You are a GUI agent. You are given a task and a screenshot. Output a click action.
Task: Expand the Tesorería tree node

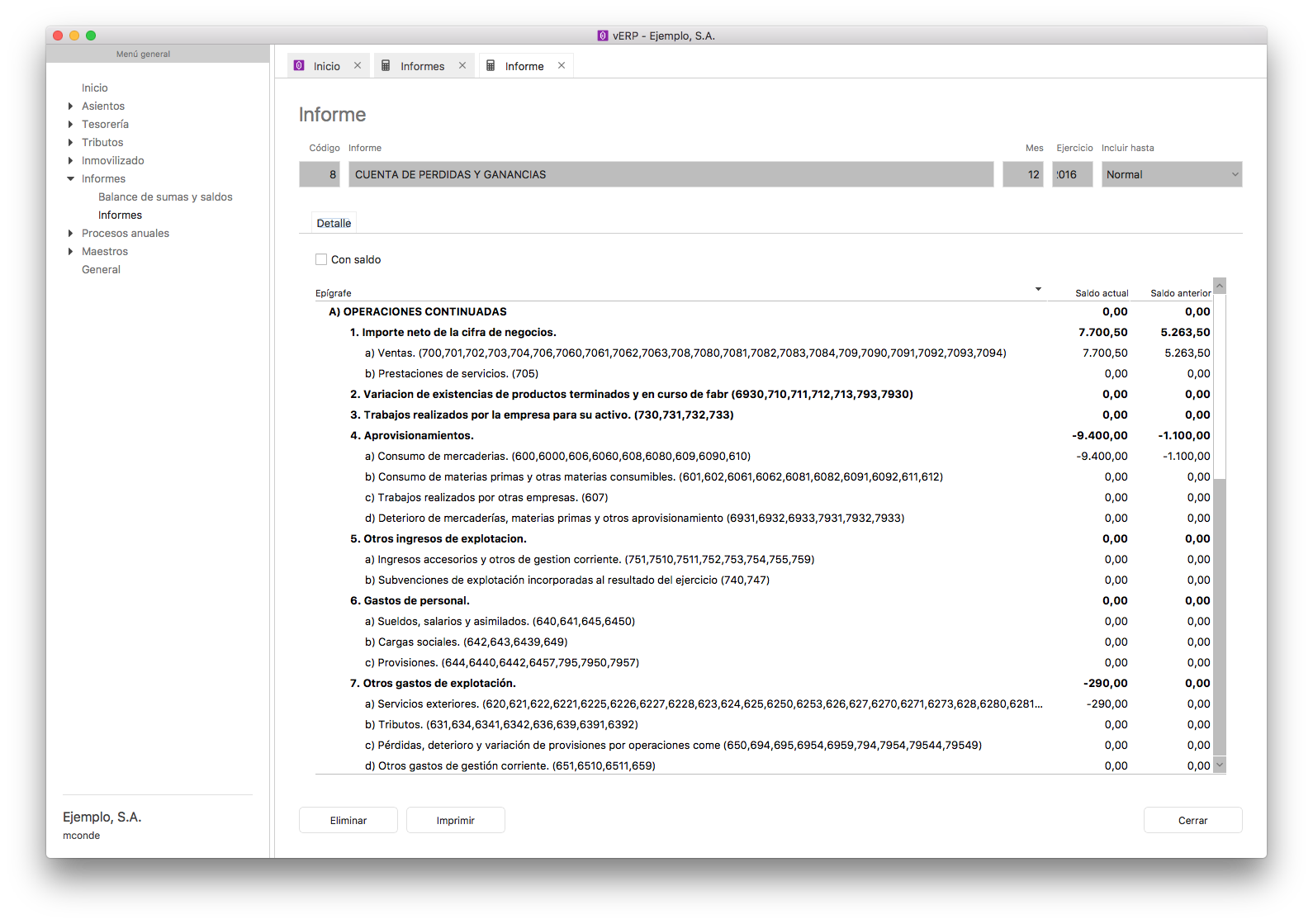point(70,124)
